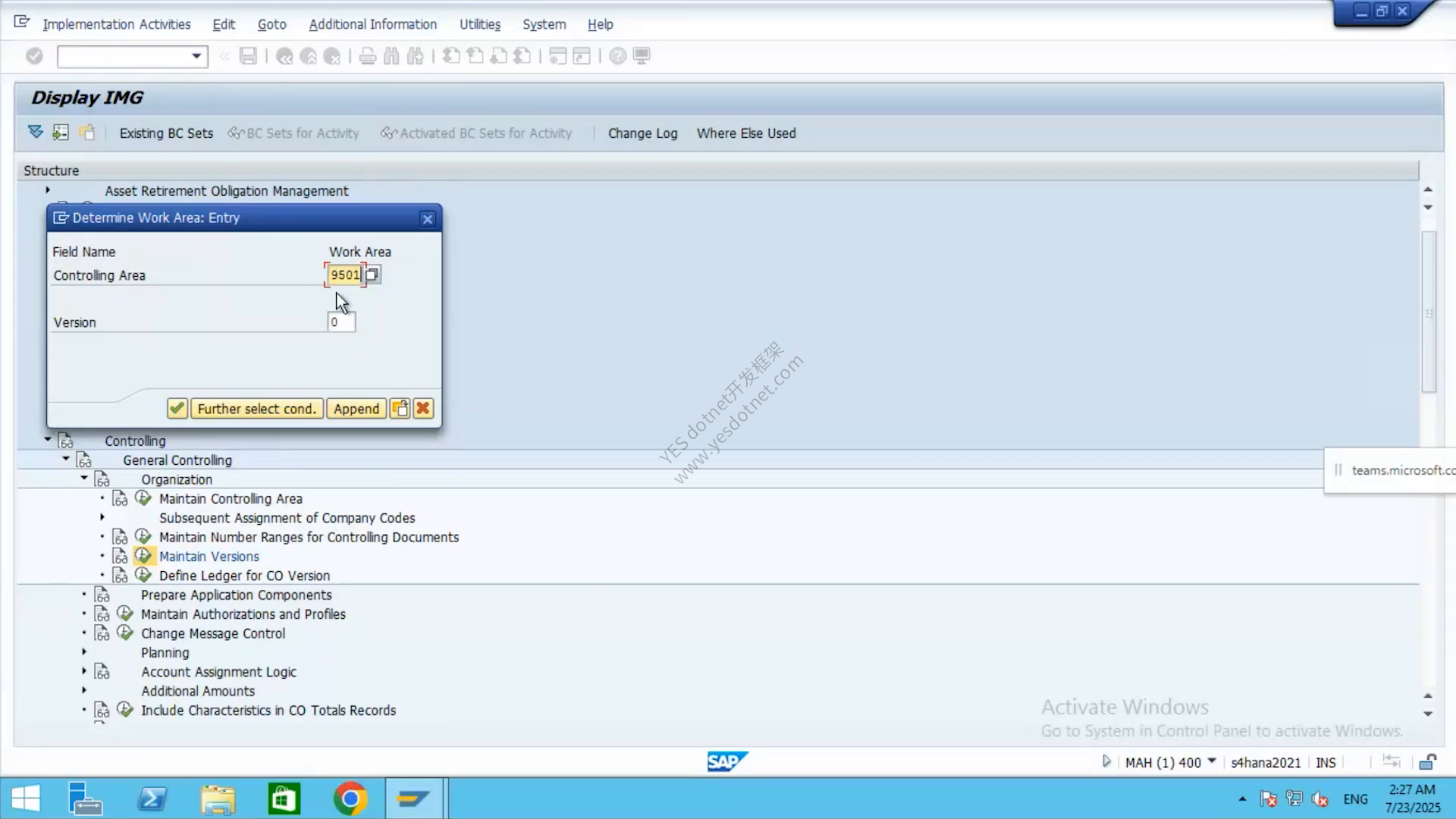Open the Utilities menu
This screenshot has width=1456, height=819.
point(479,24)
